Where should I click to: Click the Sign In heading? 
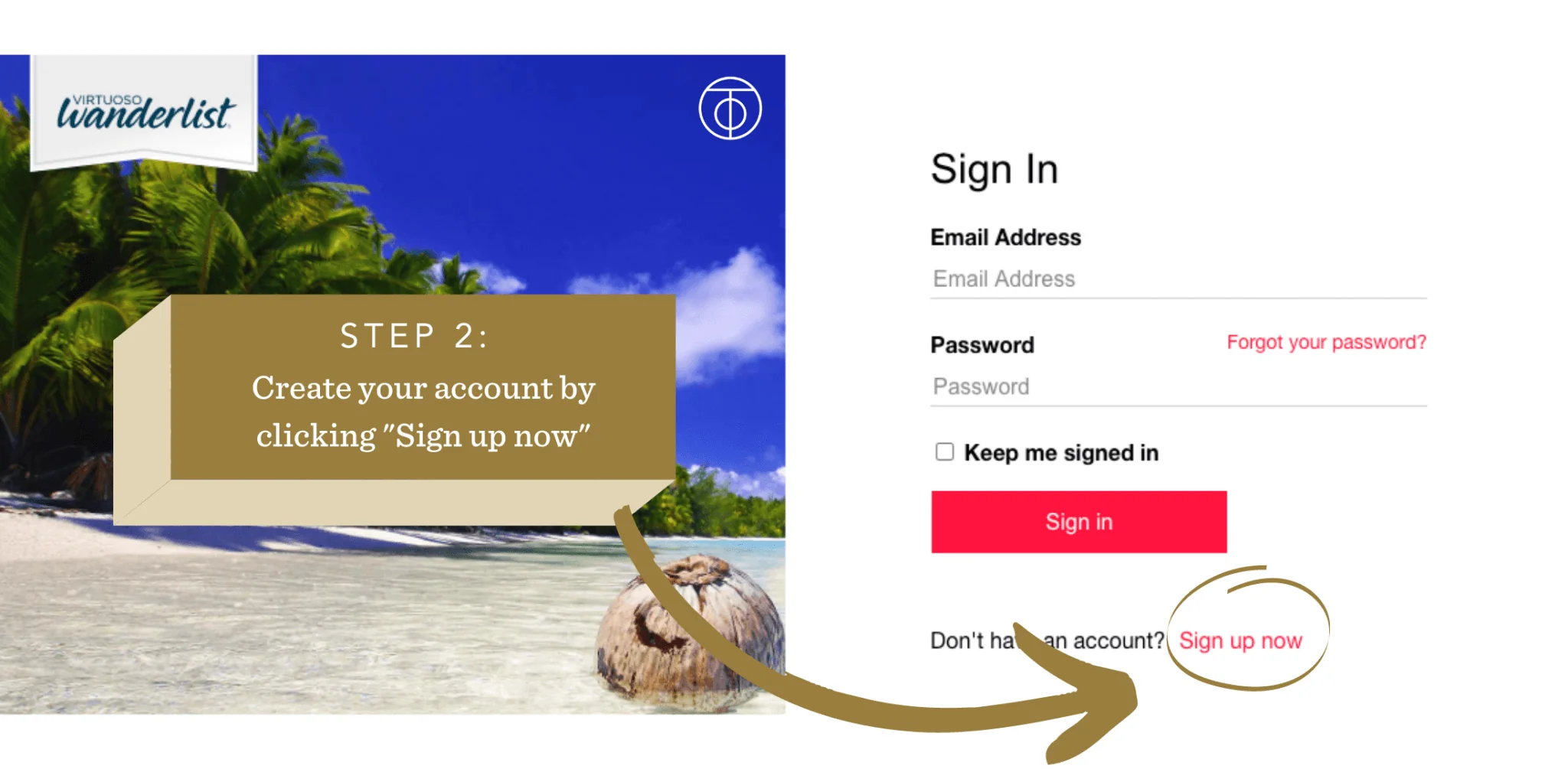995,170
